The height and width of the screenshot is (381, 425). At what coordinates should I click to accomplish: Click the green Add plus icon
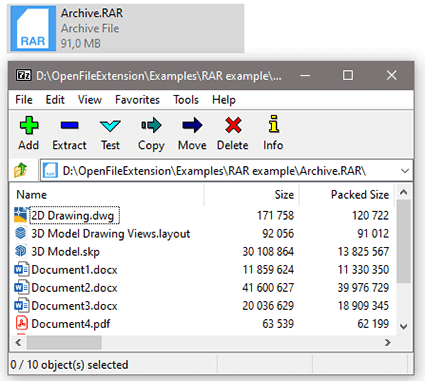29,125
